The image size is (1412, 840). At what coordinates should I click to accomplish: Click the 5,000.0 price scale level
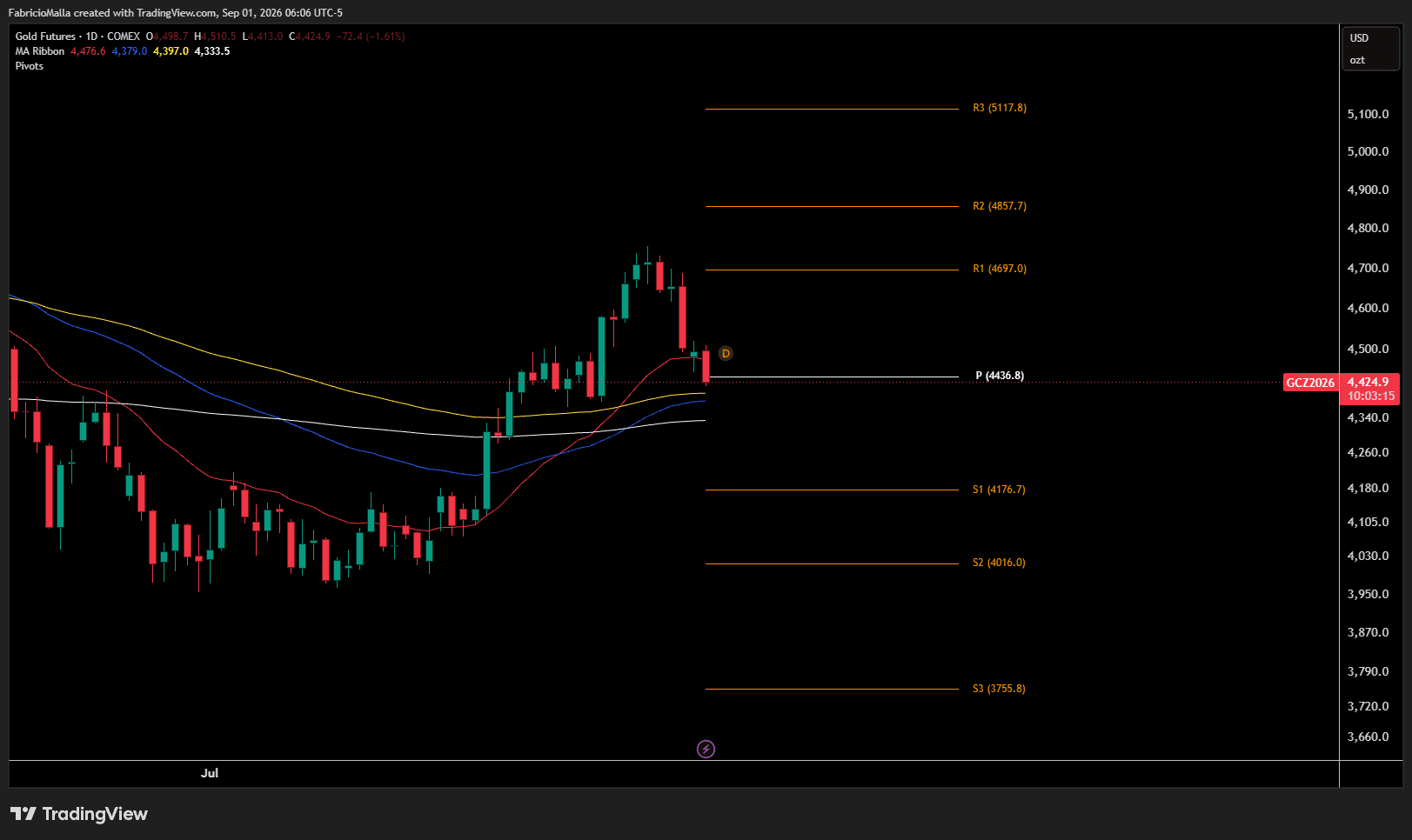[x=1368, y=151]
